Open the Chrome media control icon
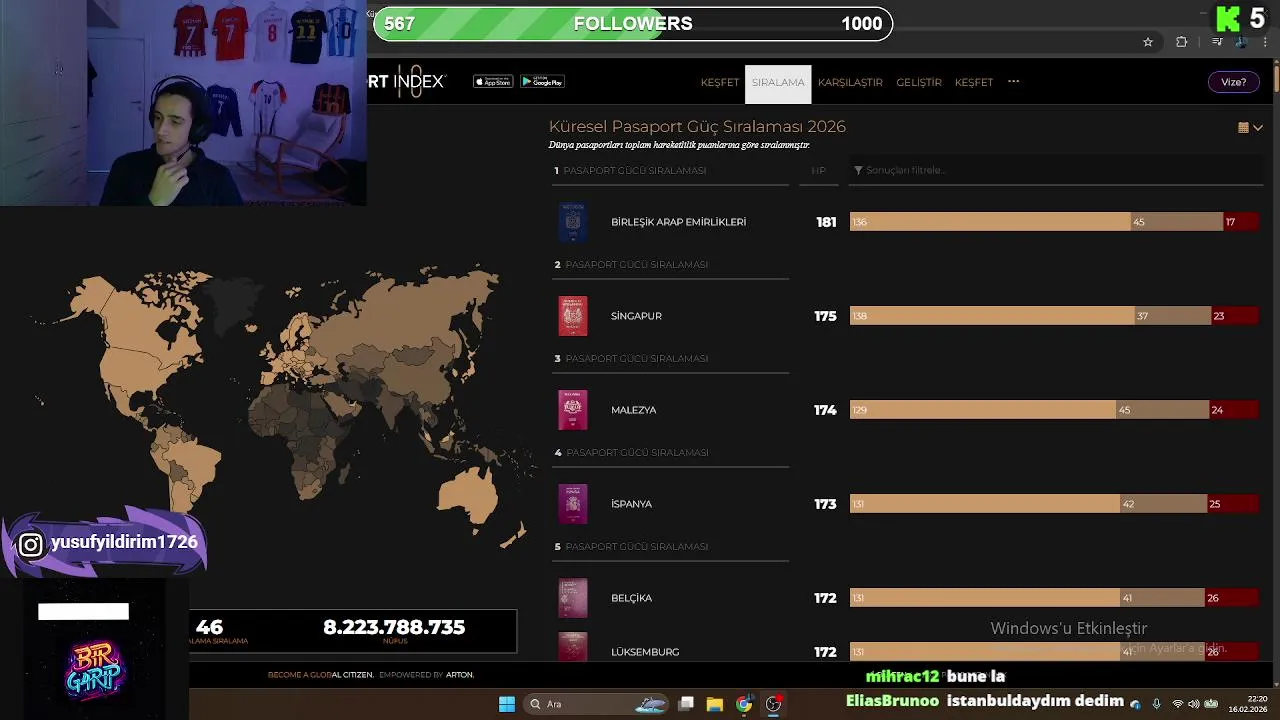This screenshot has width=1280, height=720. pyautogui.click(x=1217, y=42)
